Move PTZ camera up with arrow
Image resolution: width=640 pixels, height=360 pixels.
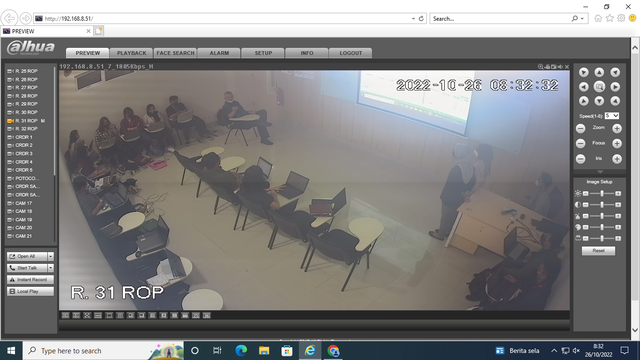pyautogui.click(x=599, y=72)
